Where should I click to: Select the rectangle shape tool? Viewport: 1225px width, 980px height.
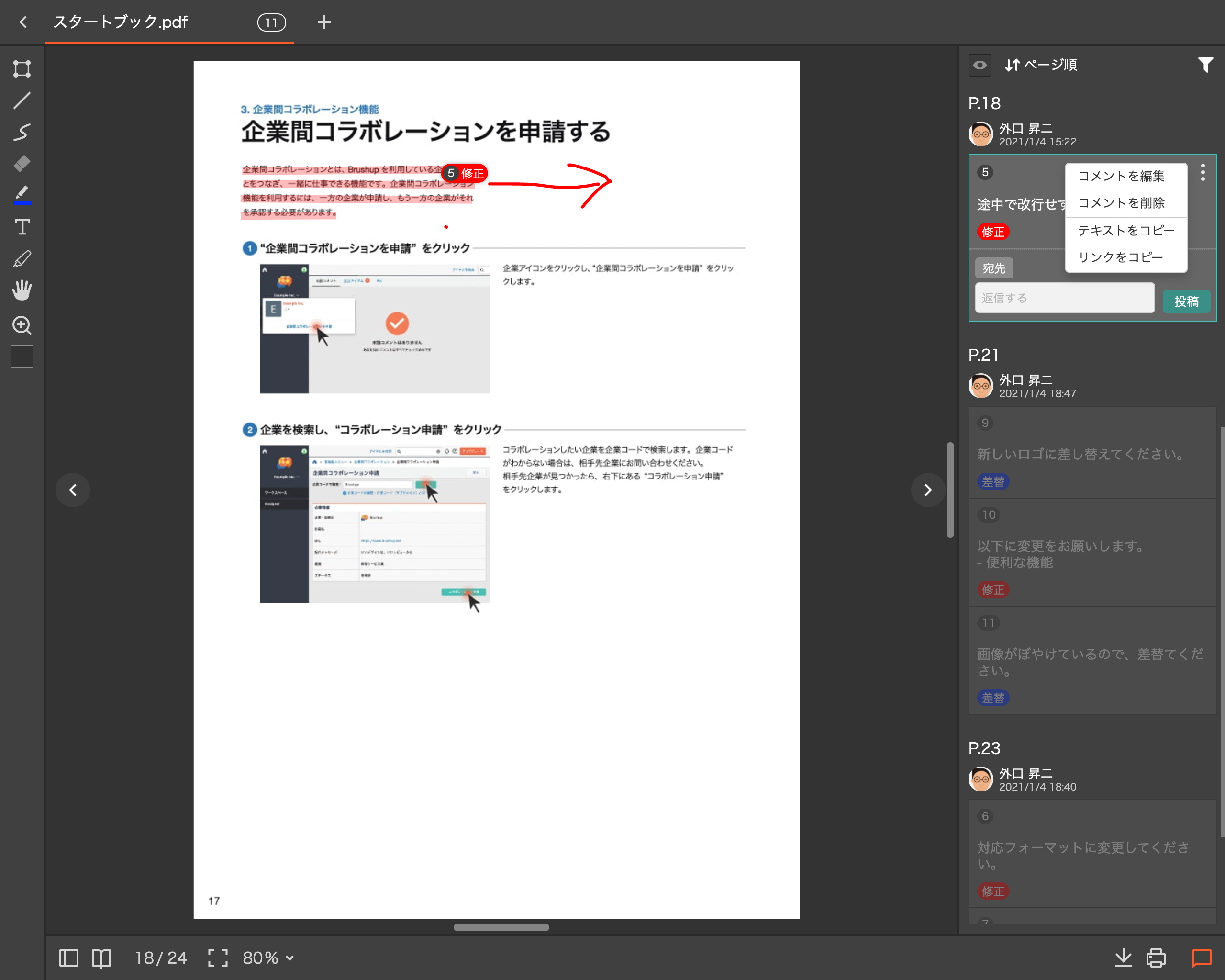[x=22, y=69]
